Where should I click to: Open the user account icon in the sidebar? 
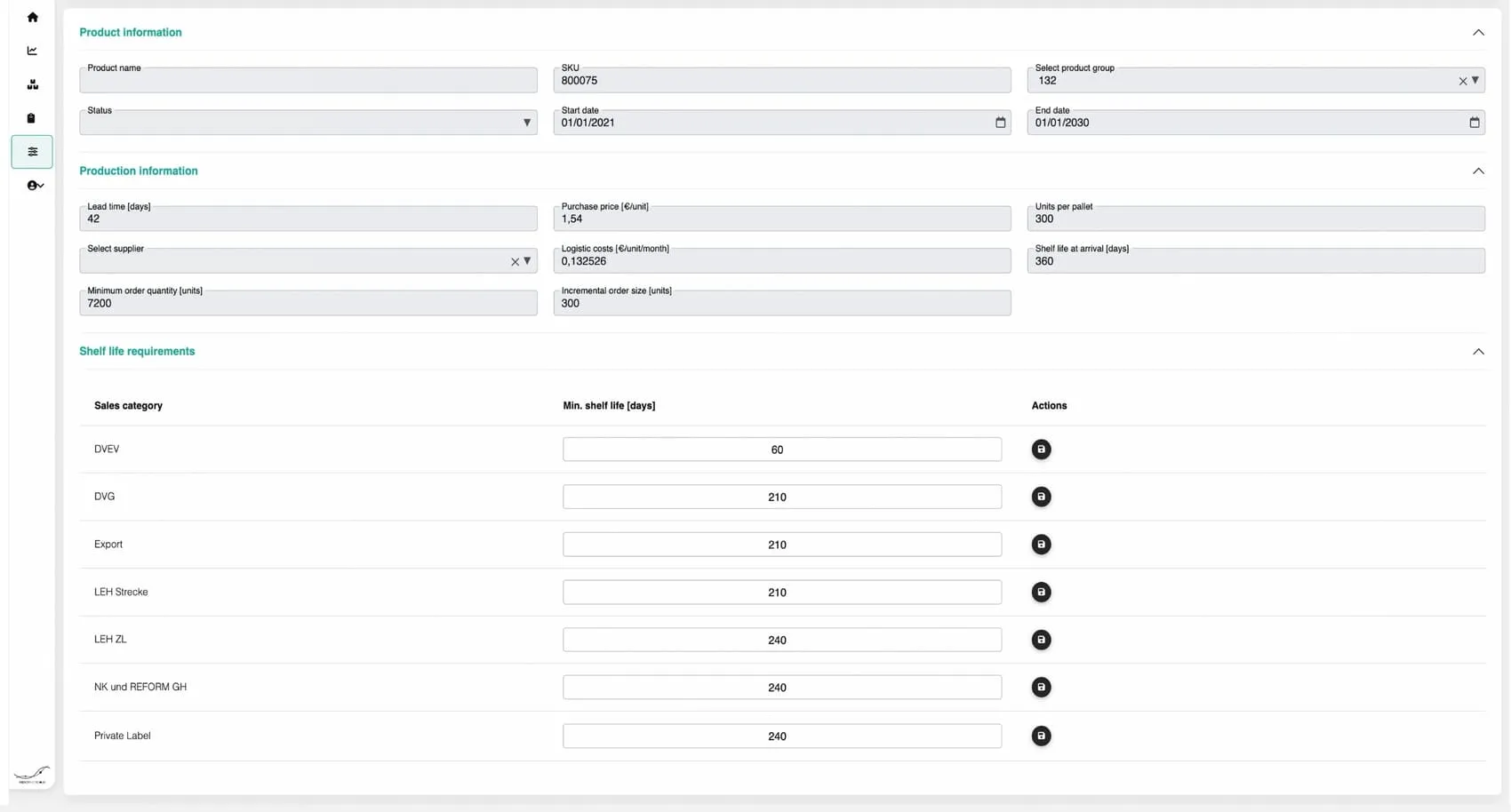point(32,185)
